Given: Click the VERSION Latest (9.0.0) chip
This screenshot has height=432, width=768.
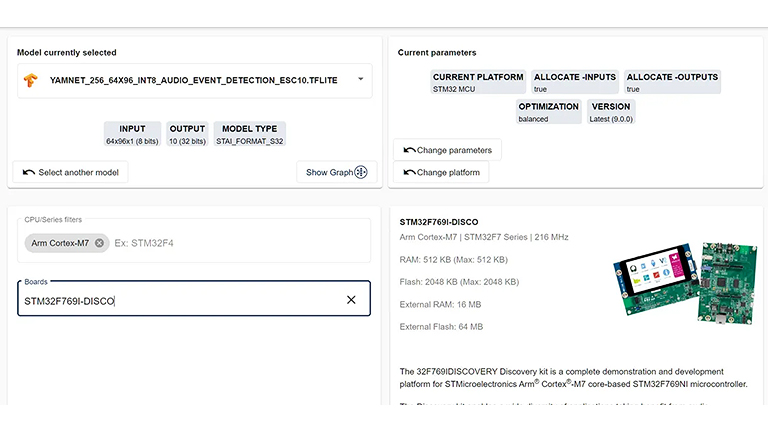Looking at the screenshot, I should point(611,112).
